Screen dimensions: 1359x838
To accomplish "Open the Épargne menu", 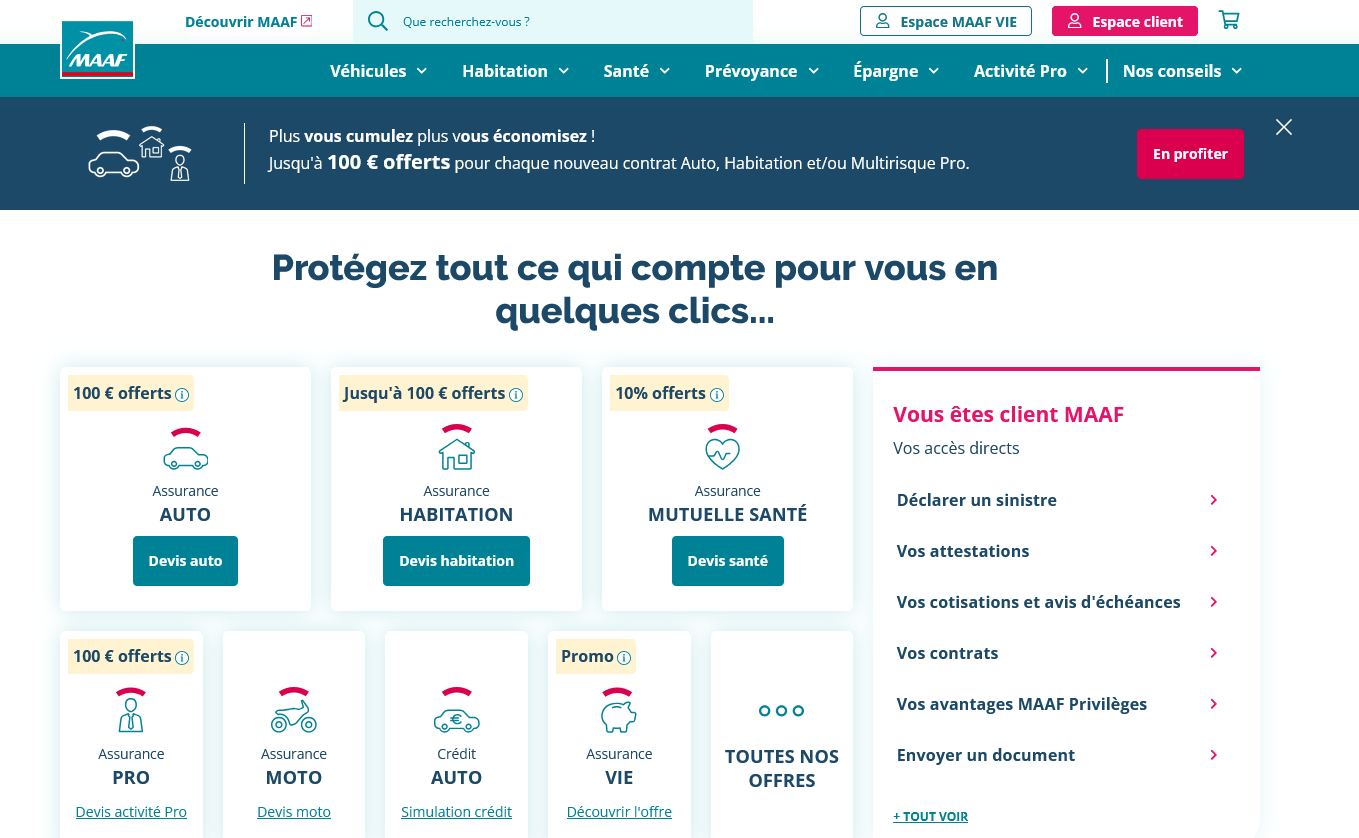I will click(x=896, y=71).
